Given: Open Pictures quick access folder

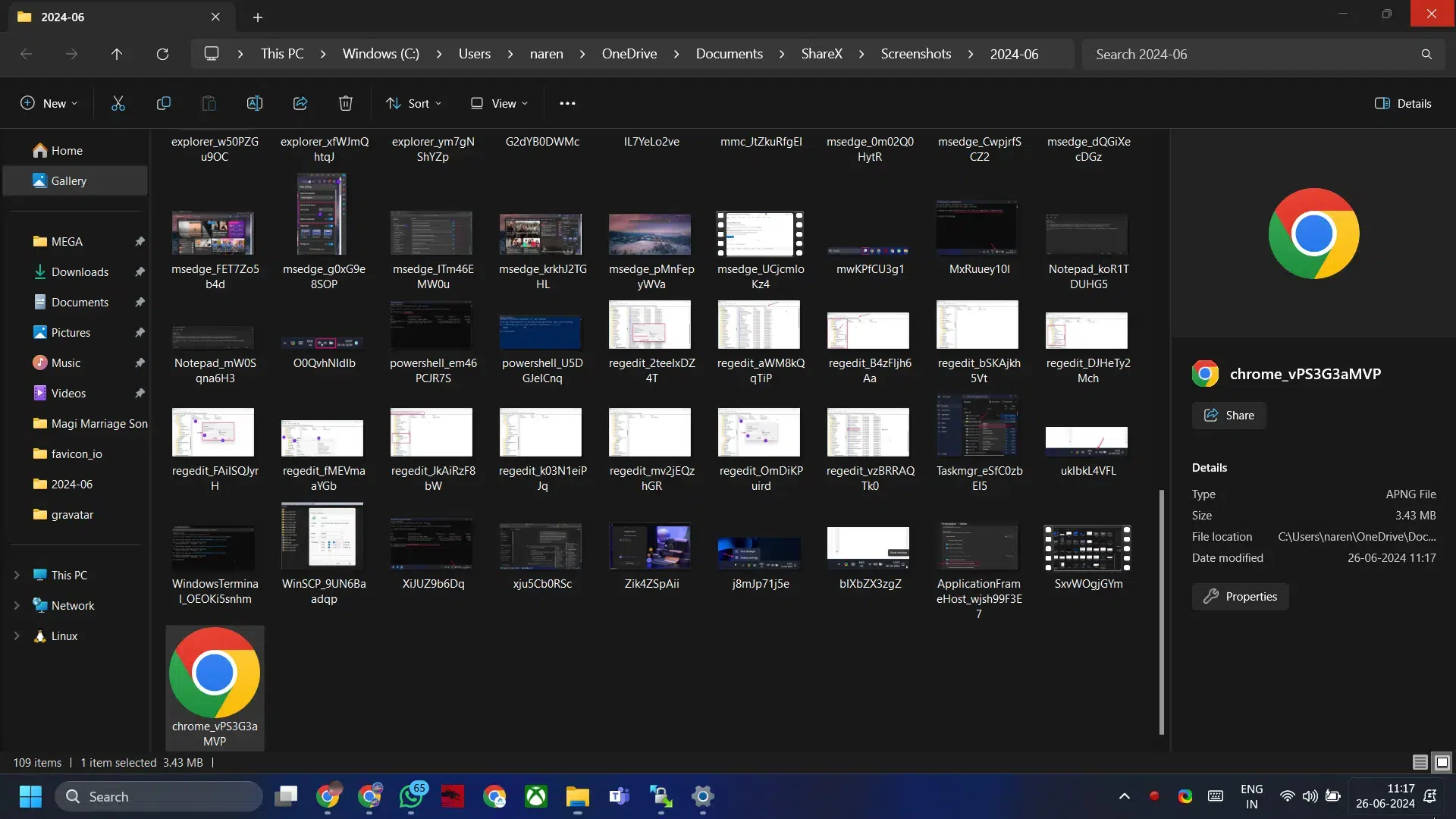Looking at the screenshot, I should tap(75, 332).
